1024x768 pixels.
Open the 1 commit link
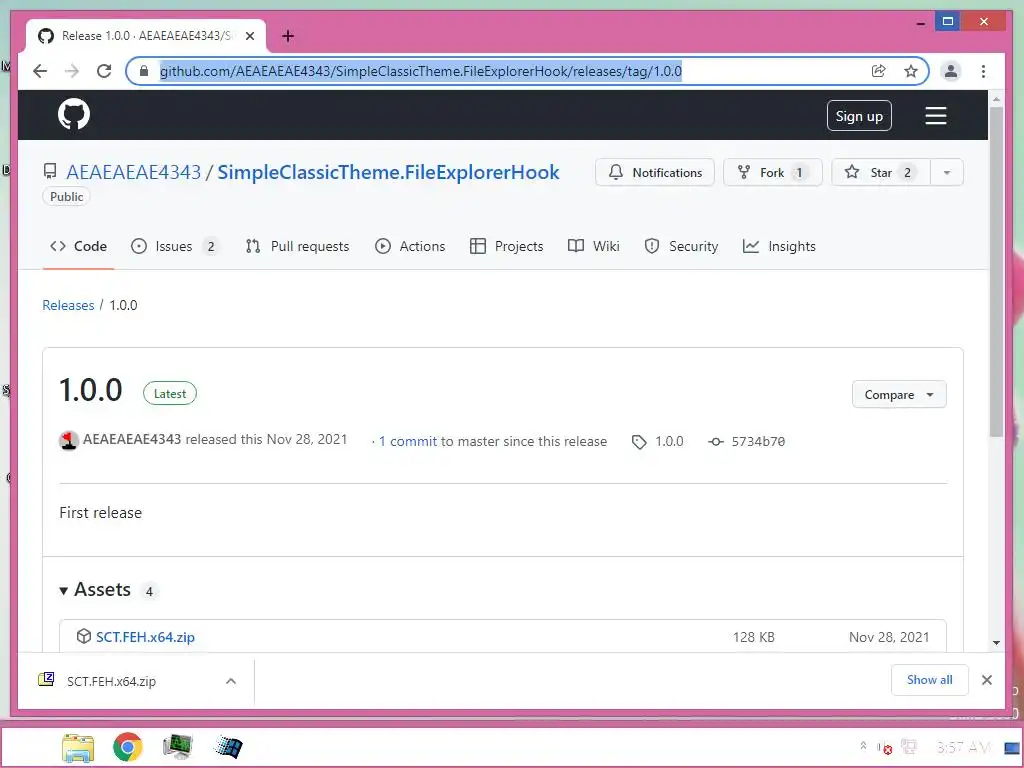[408, 441]
